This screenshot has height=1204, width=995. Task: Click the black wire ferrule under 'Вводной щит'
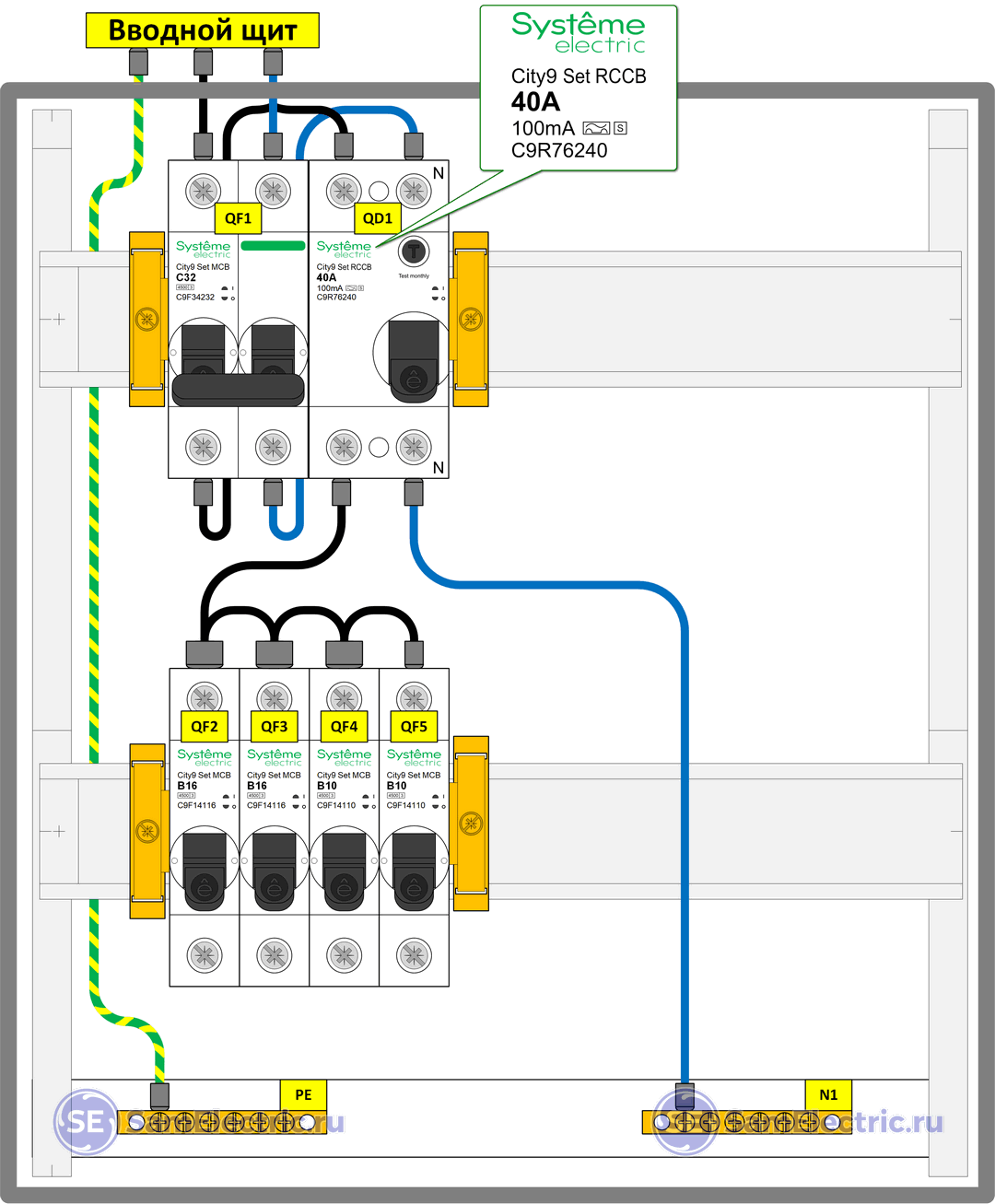(x=203, y=62)
